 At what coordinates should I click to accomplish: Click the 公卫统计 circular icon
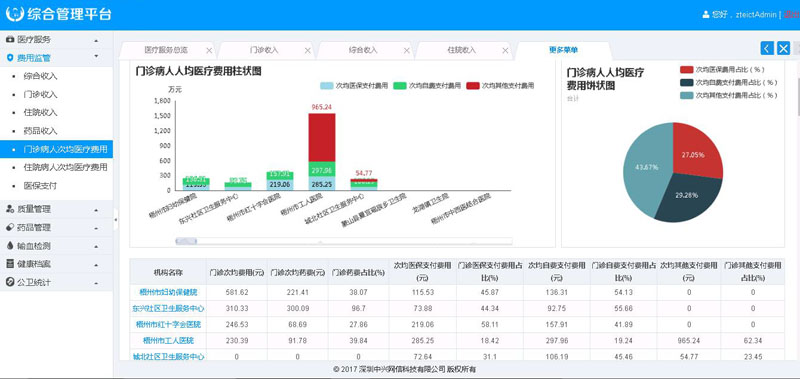tap(10, 282)
